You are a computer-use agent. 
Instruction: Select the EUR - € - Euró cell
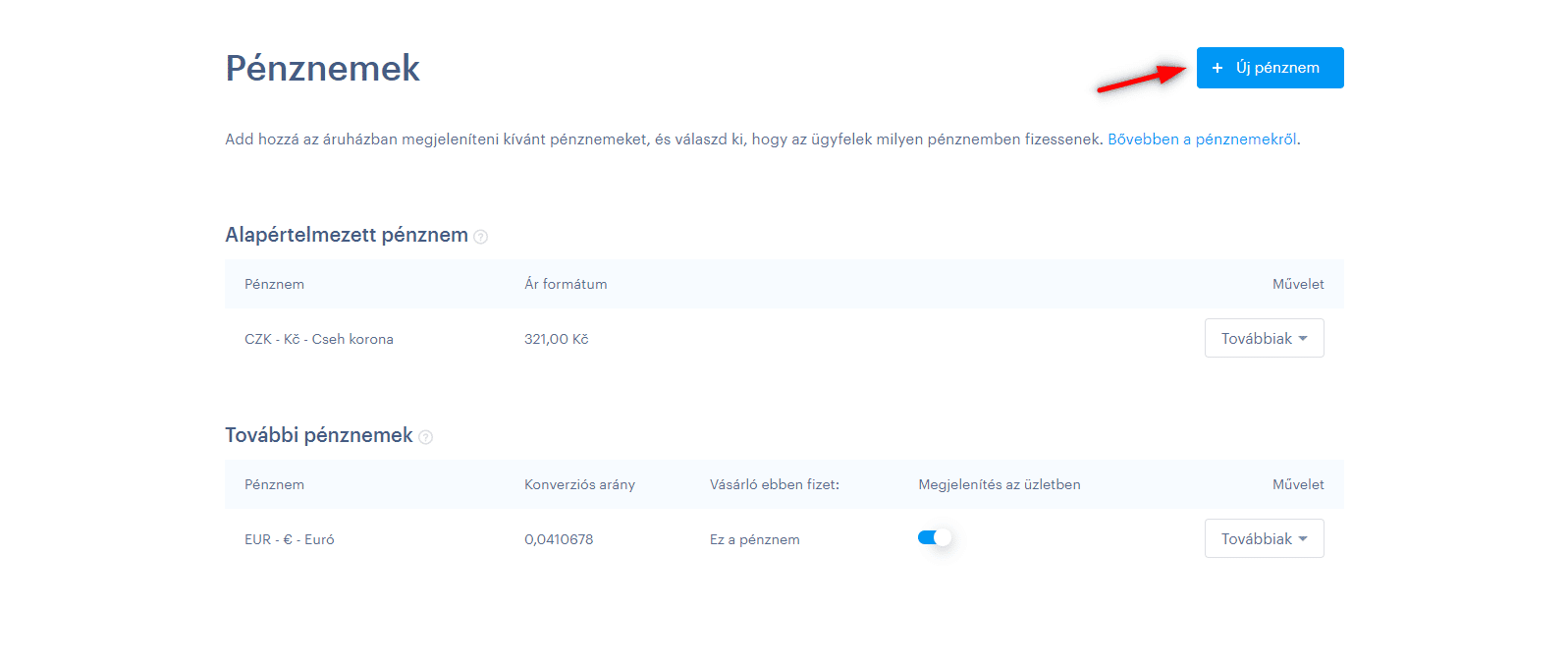[x=290, y=539]
